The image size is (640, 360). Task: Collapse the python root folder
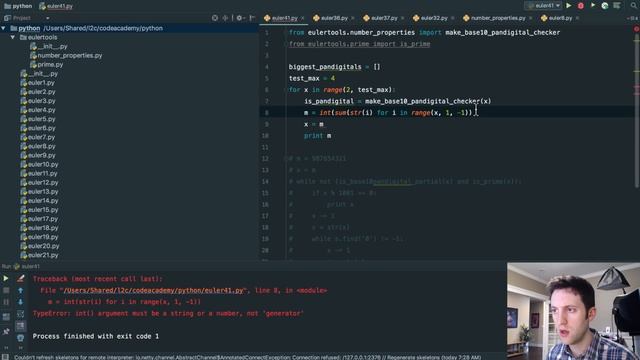tap(4, 28)
